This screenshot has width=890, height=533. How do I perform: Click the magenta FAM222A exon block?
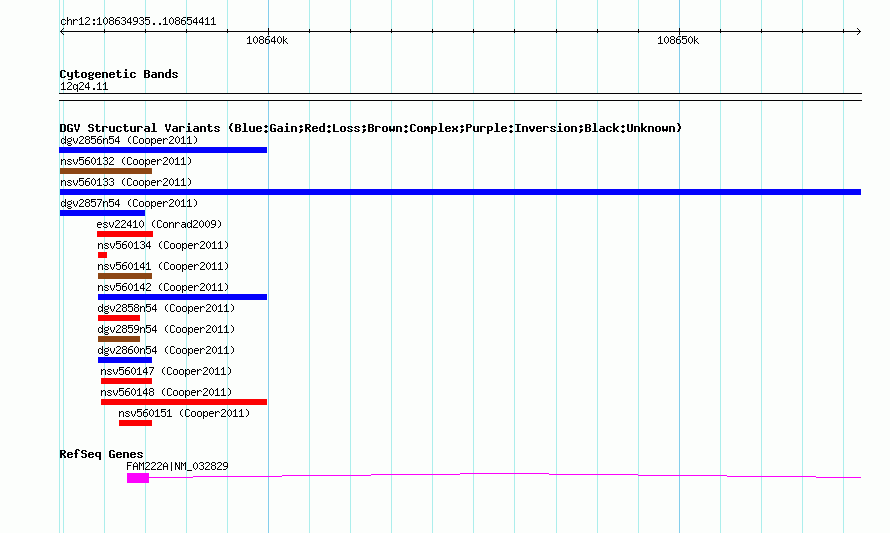138,479
